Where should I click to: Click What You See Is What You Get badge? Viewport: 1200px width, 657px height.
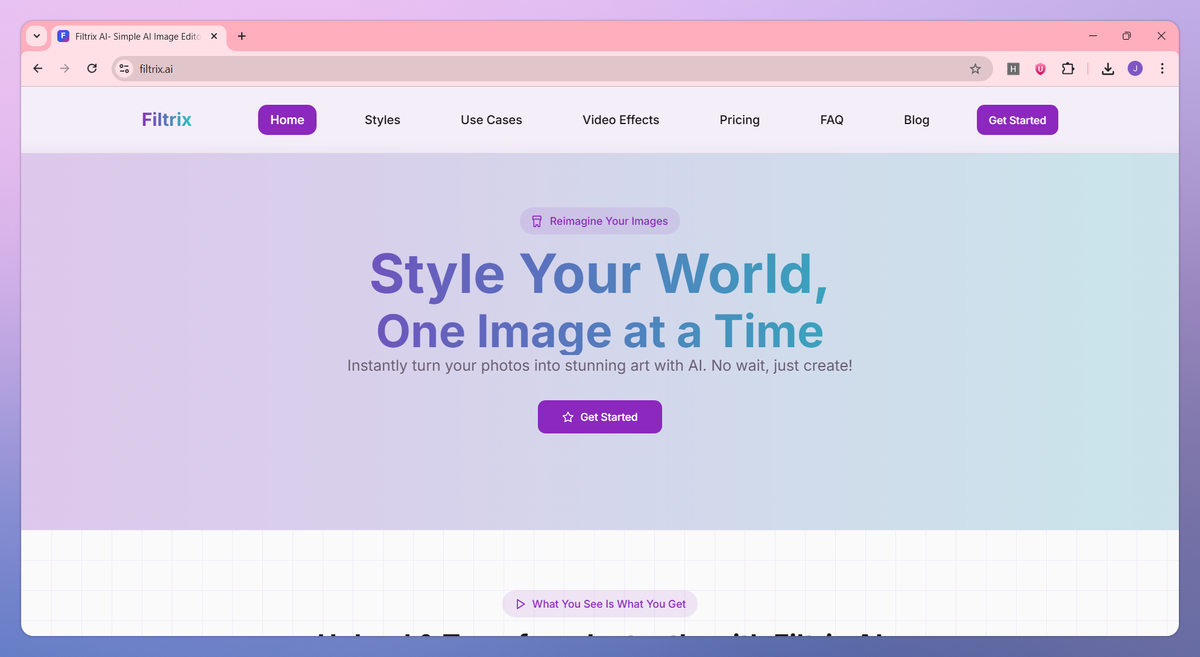[600, 604]
